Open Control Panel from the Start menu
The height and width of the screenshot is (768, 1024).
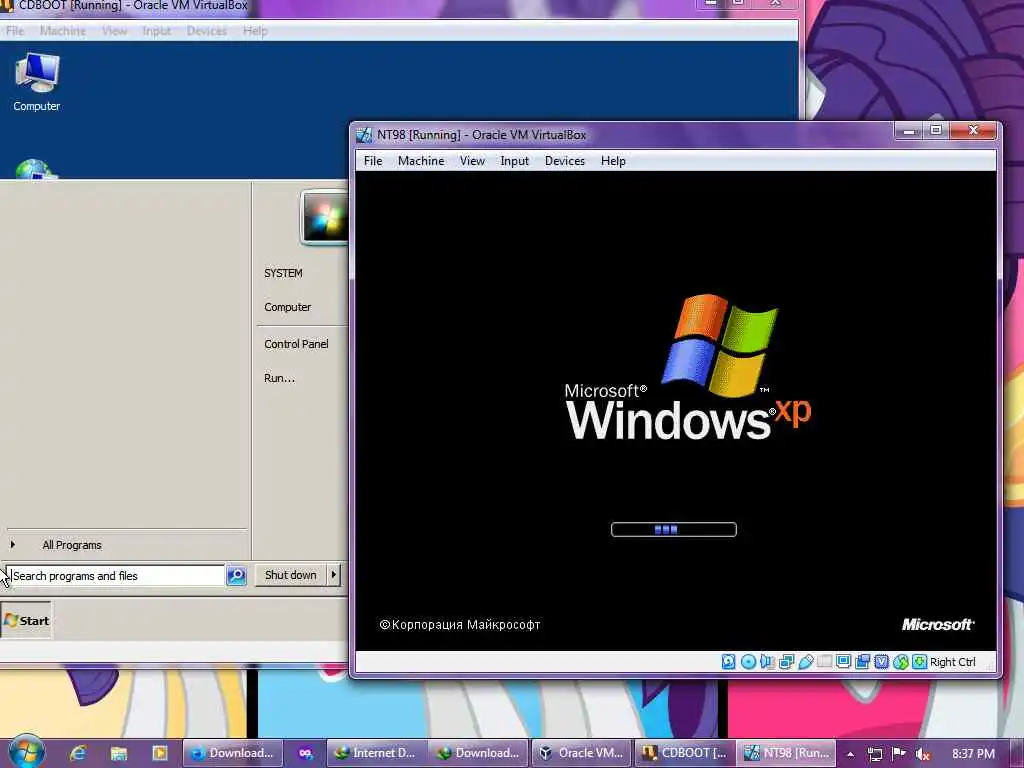296,344
